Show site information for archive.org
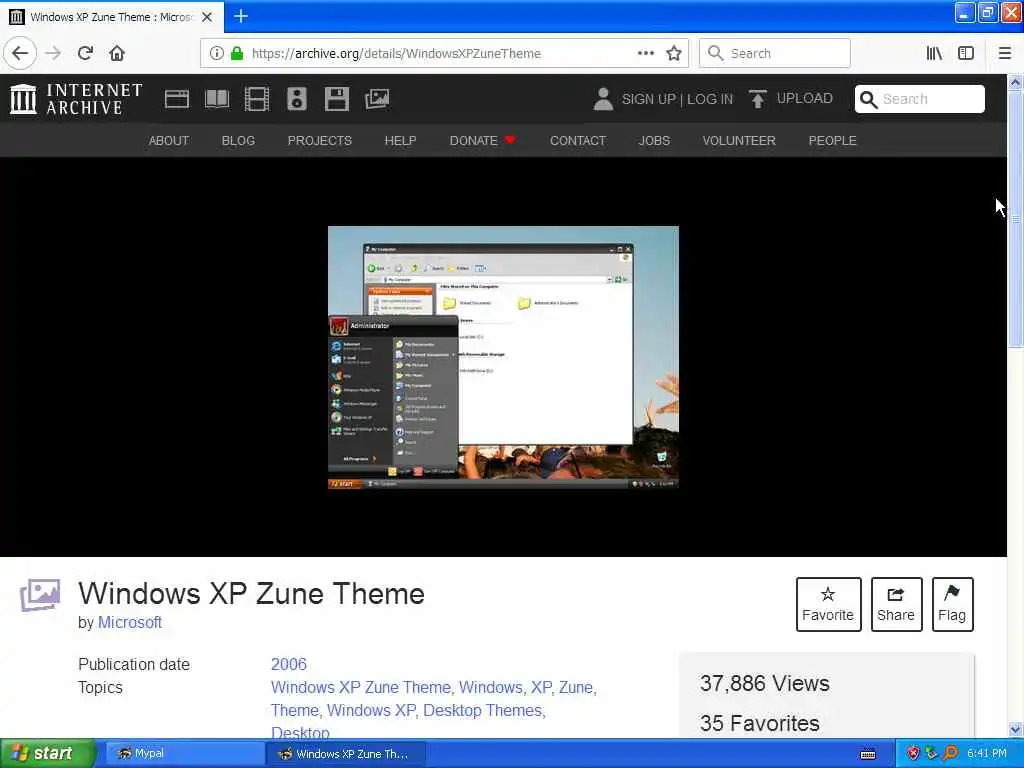Viewport: 1024px width, 768px height. 216,54
